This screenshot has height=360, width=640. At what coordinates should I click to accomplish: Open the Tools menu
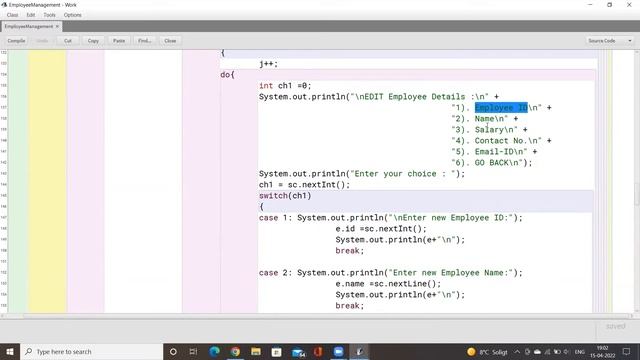click(x=49, y=15)
